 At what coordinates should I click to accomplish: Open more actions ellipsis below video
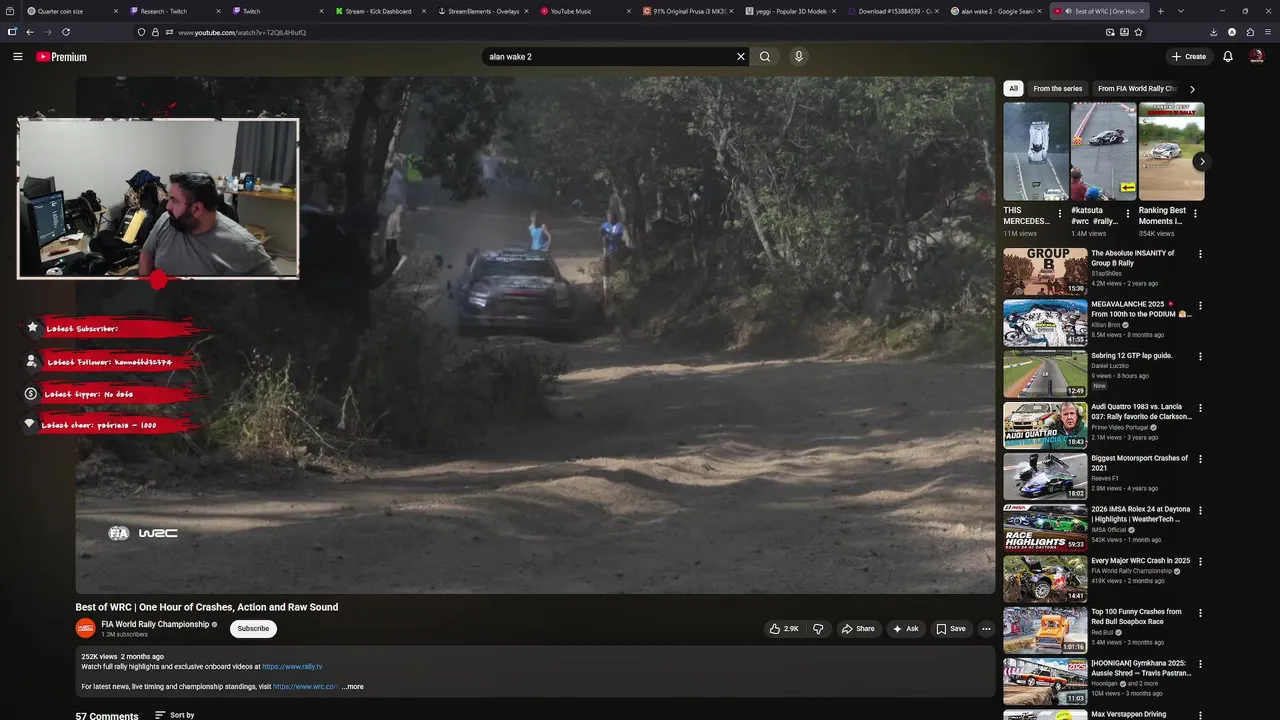pos(986,629)
